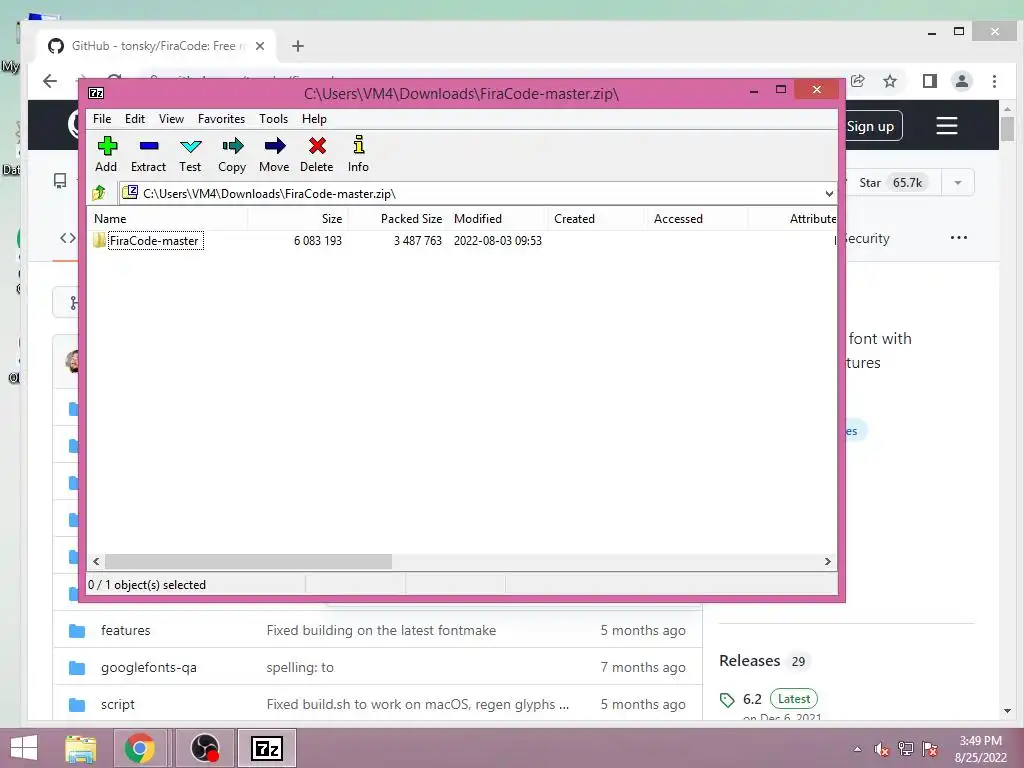The width and height of the screenshot is (1024, 768).
Task: Click the 7z icon in title bar
Action: [x=96, y=93]
